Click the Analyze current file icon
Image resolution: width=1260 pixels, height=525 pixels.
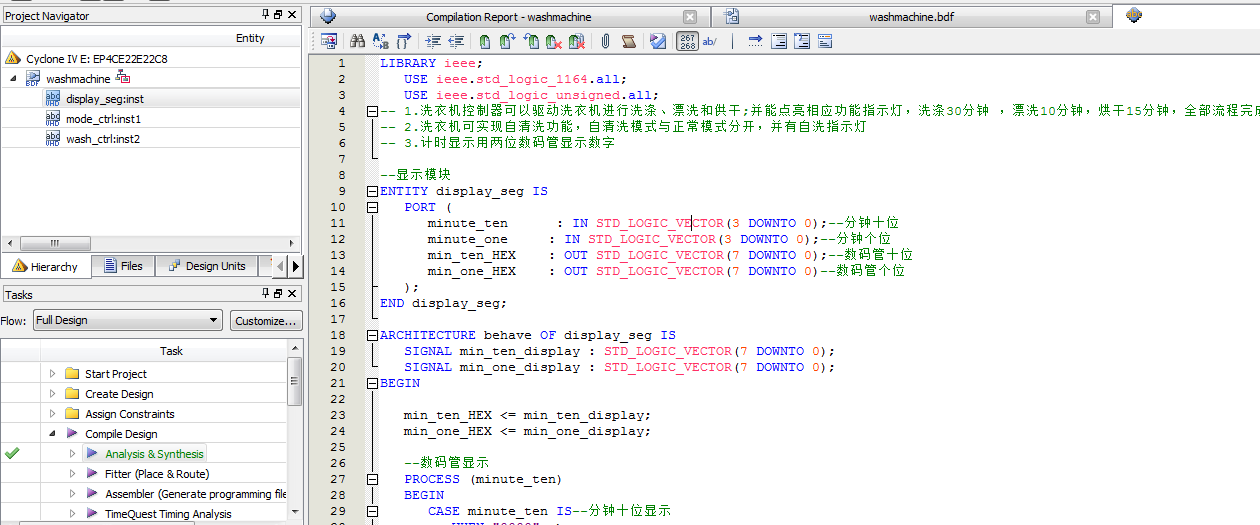[x=657, y=41]
